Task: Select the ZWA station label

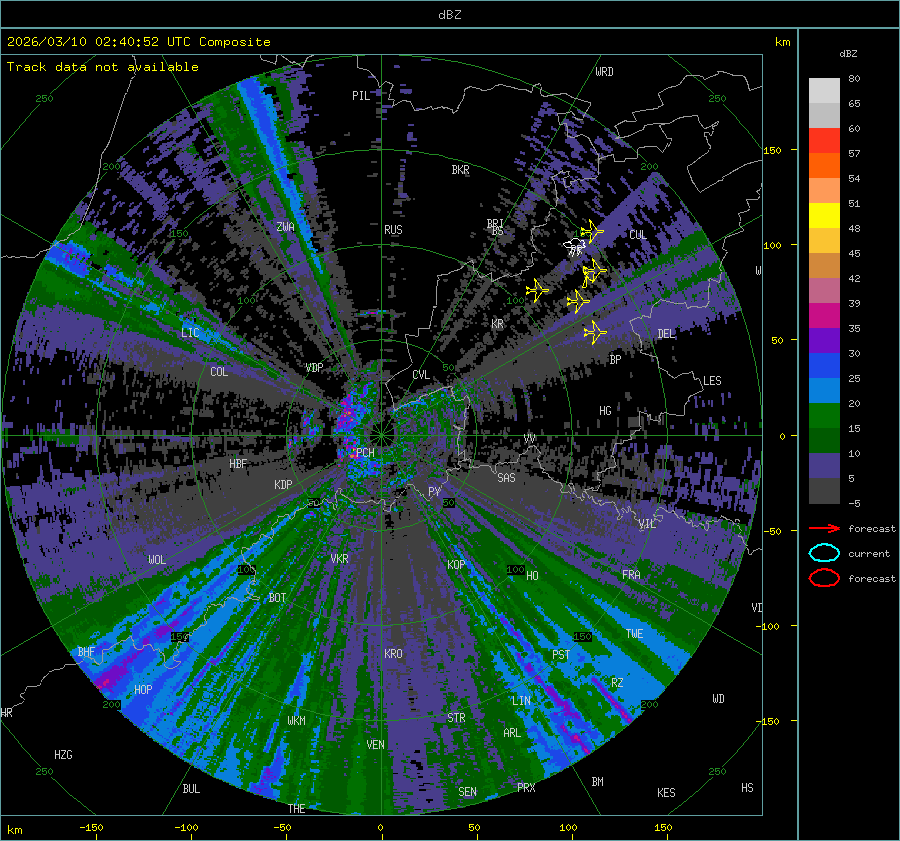Action: pyautogui.click(x=285, y=227)
